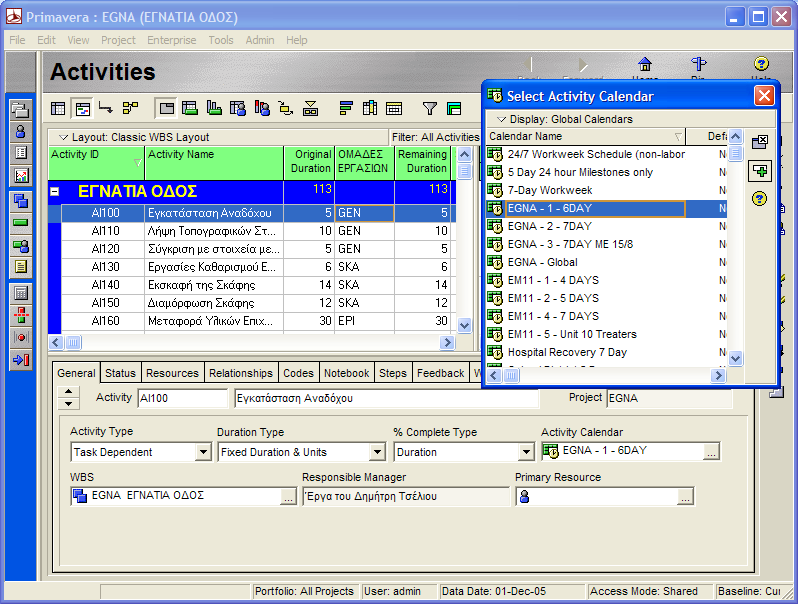Screen dimensions: 798x604
Task: Open the Activity Type dropdown
Action: (203, 452)
